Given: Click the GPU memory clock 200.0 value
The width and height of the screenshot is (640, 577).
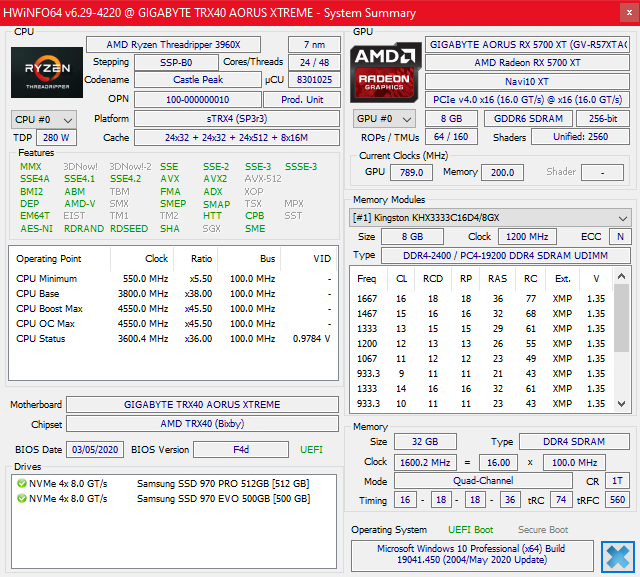Looking at the screenshot, I should coord(502,173).
